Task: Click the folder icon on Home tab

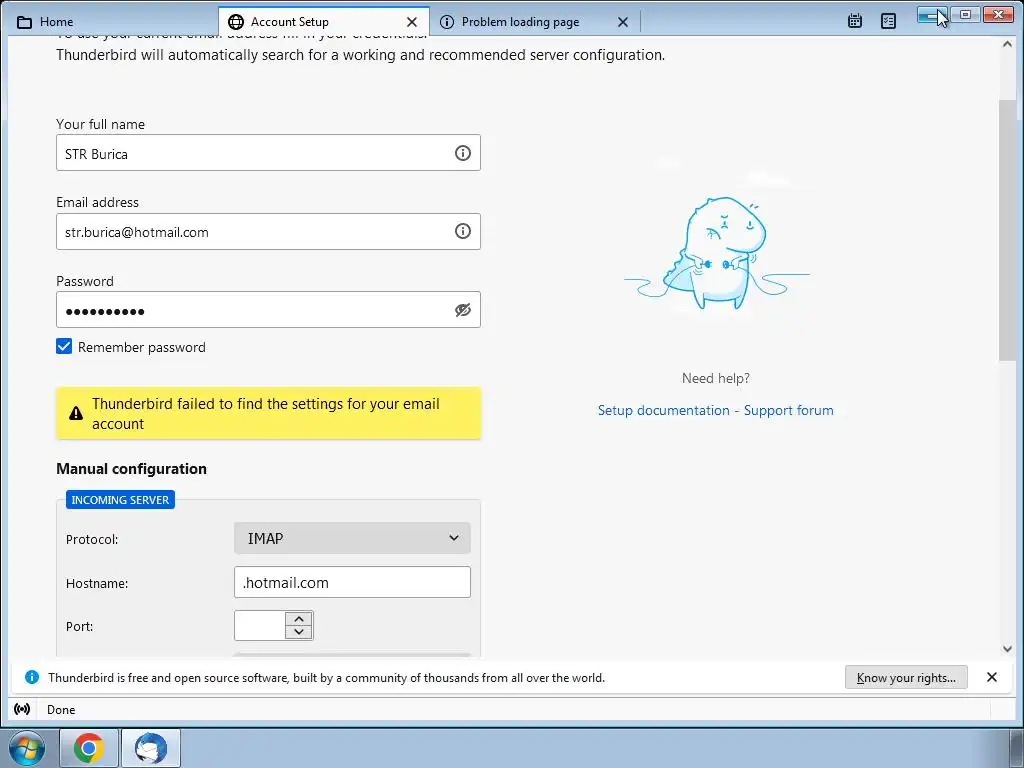Action: point(24,22)
